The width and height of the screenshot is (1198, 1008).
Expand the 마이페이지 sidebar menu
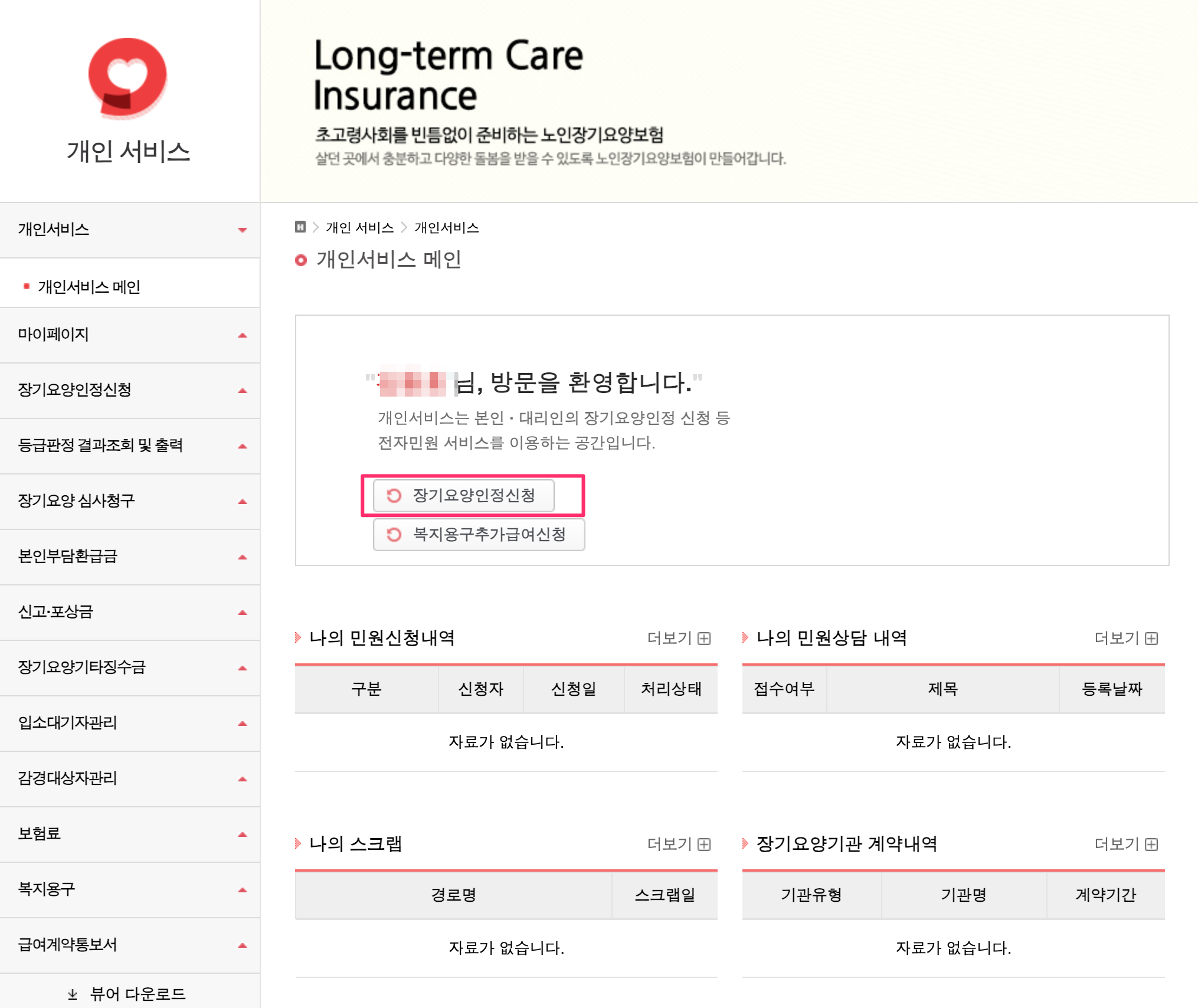coord(242,335)
